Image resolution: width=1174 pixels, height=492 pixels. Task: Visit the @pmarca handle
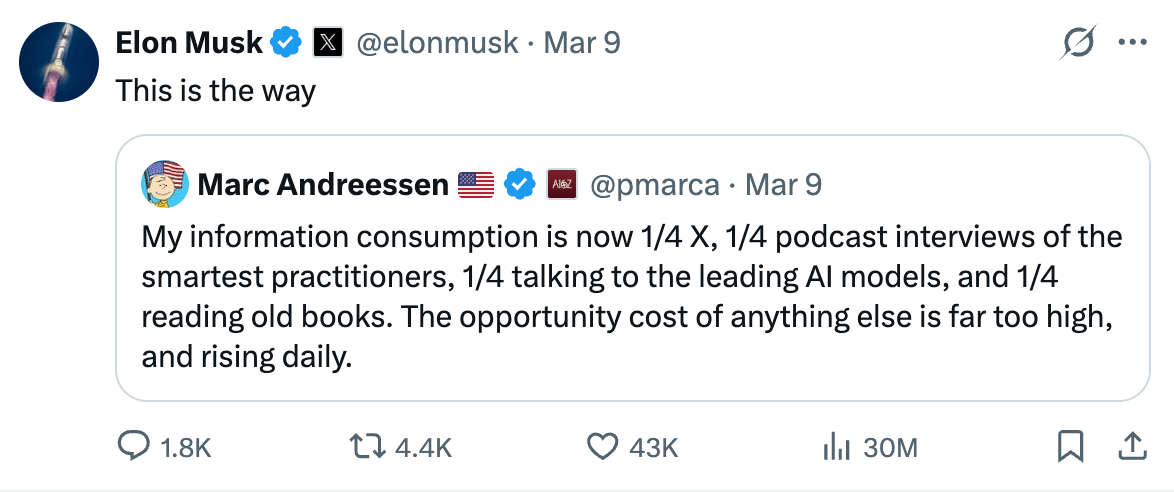(x=655, y=184)
